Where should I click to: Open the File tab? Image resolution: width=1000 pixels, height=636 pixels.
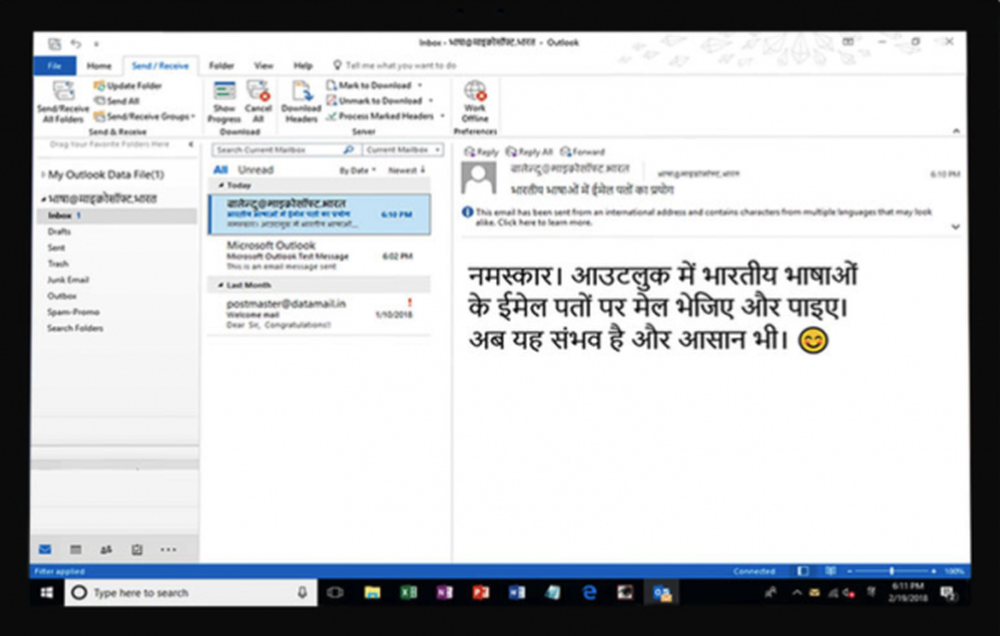click(54, 66)
